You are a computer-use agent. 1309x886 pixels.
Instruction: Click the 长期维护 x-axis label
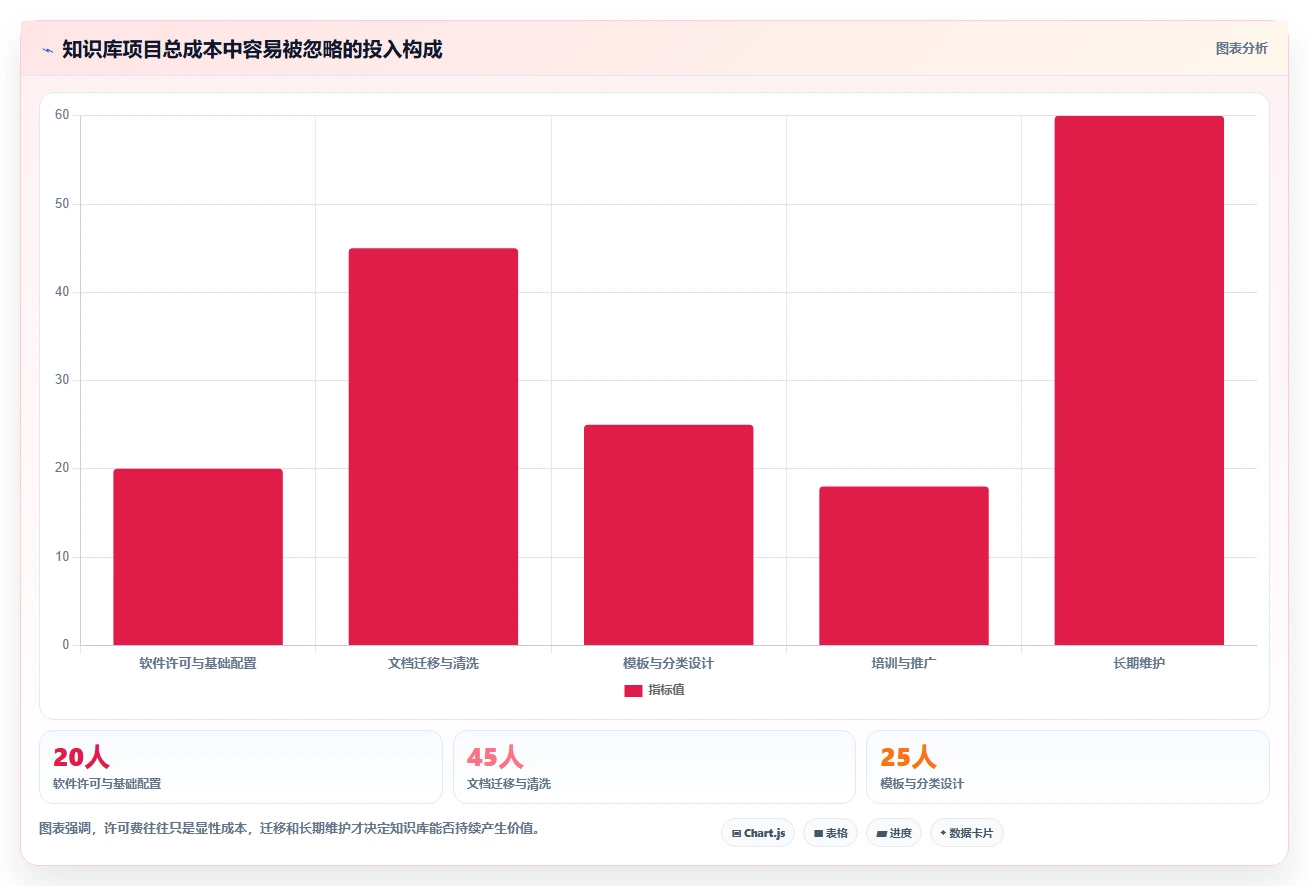pyautogui.click(x=1139, y=663)
